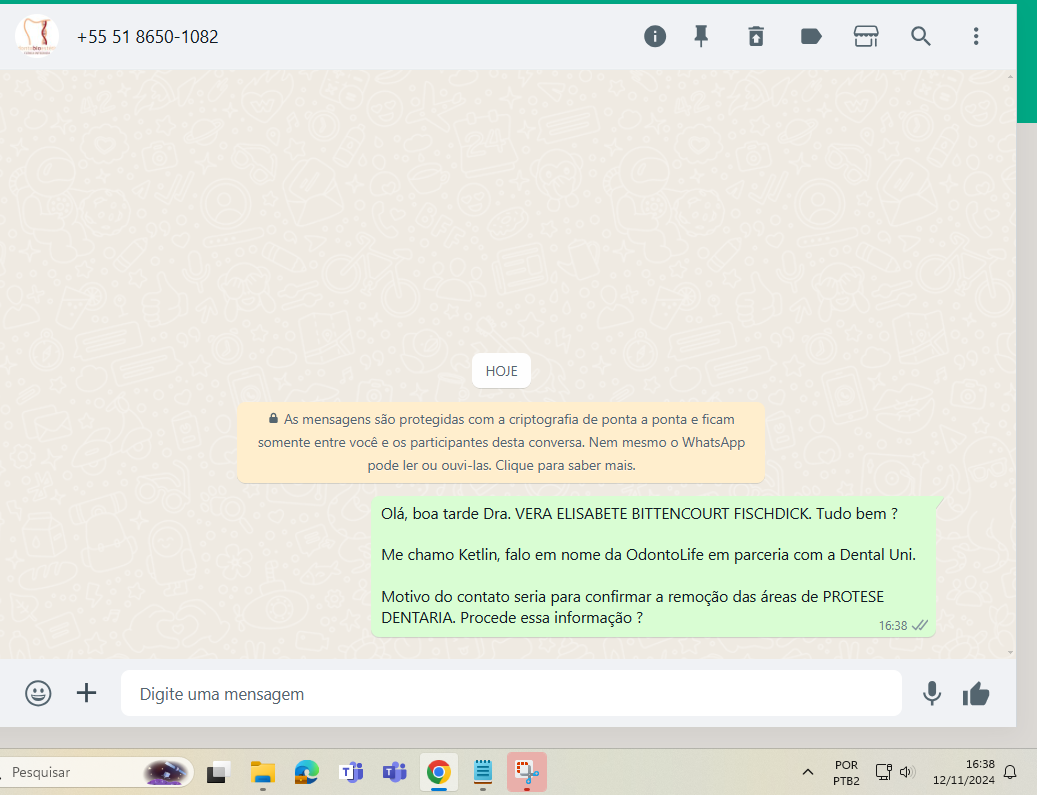1037x795 pixels.
Task: Open first Microsoft Teams taskbar icon
Action: [x=351, y=772]
